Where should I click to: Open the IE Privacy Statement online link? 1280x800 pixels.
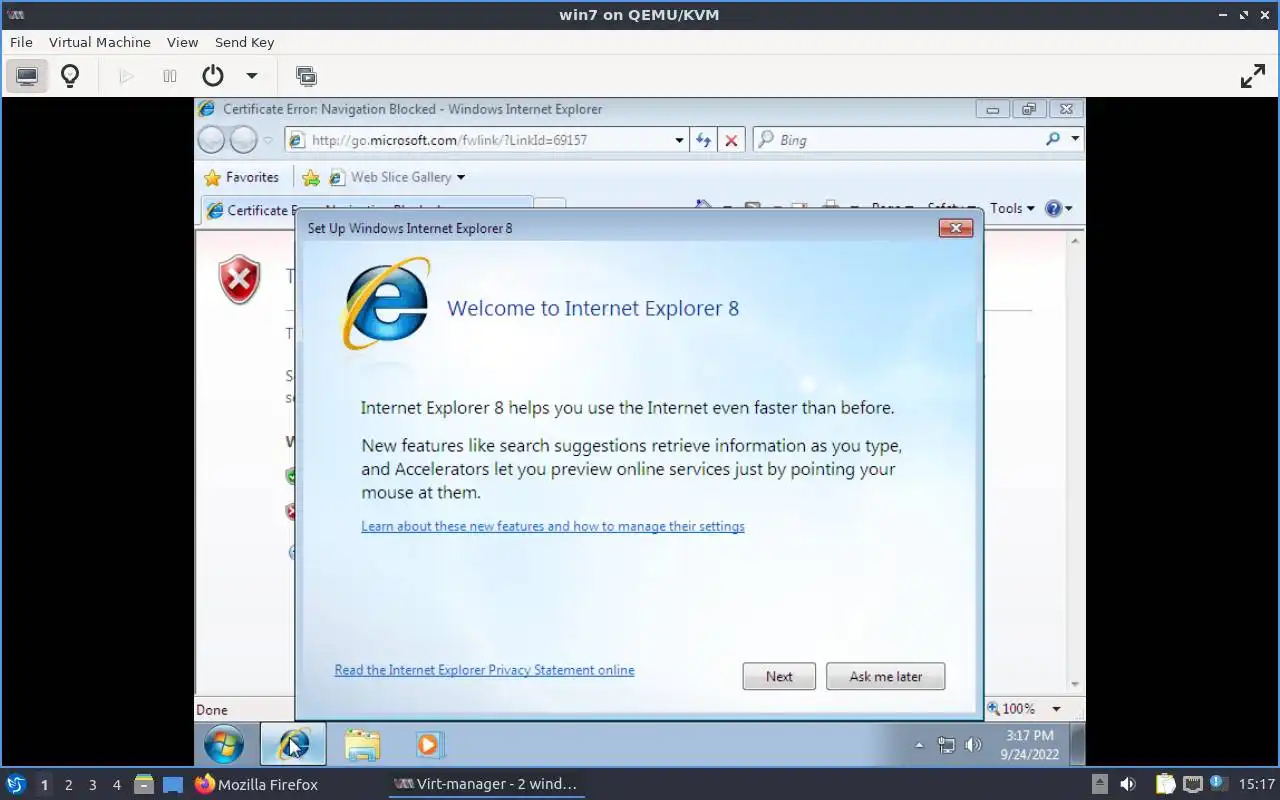pyautogui.click(x=484, y=670)
